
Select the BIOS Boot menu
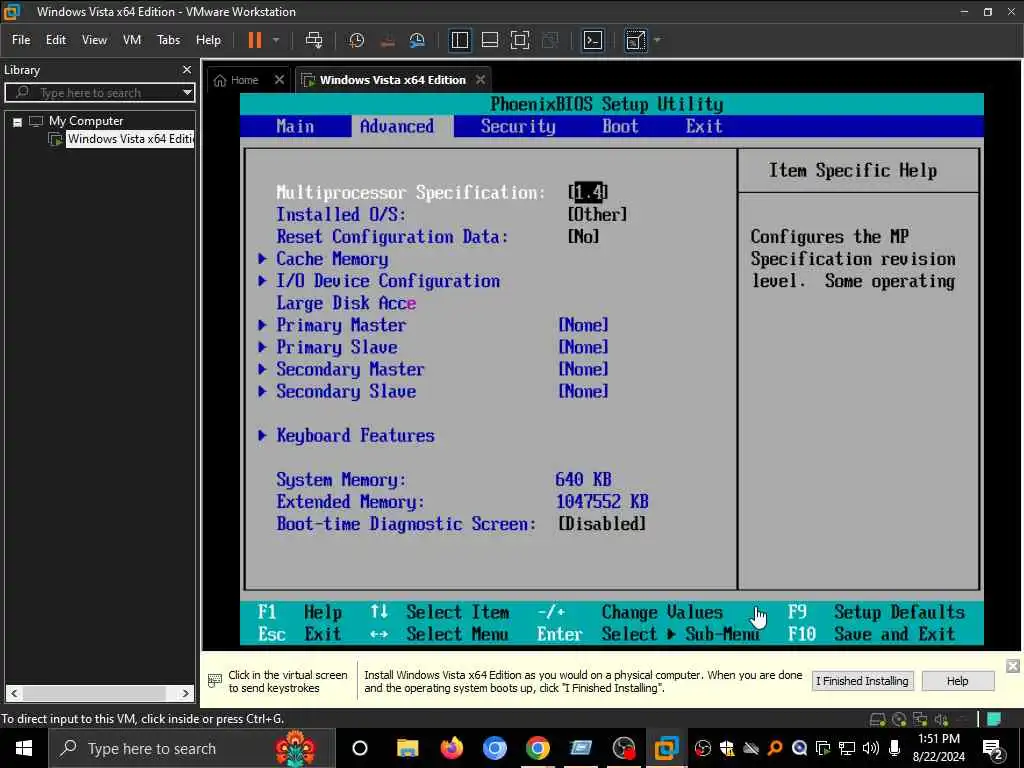[x=620, y=126]
